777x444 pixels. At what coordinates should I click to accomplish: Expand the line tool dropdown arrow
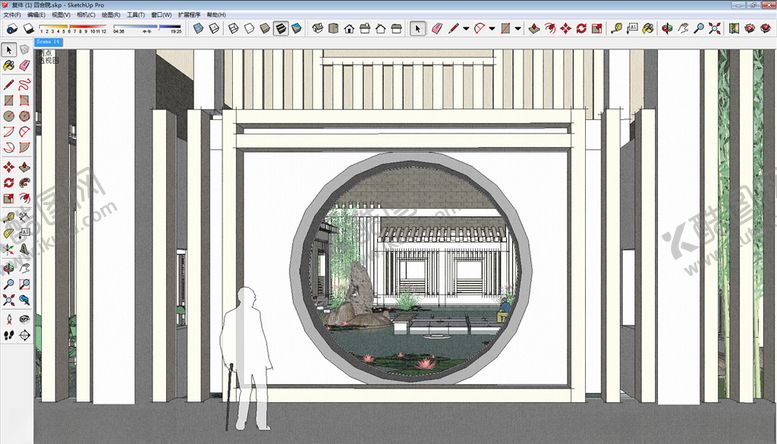(x=467, y=29)
